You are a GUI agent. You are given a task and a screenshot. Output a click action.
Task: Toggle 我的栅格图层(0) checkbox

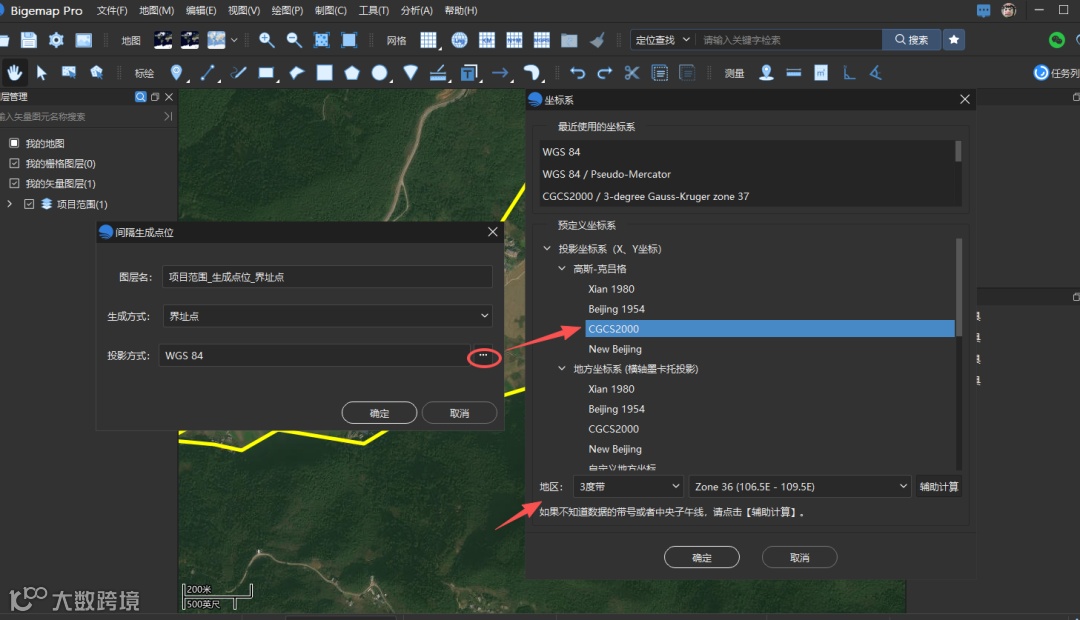[14, 163]
